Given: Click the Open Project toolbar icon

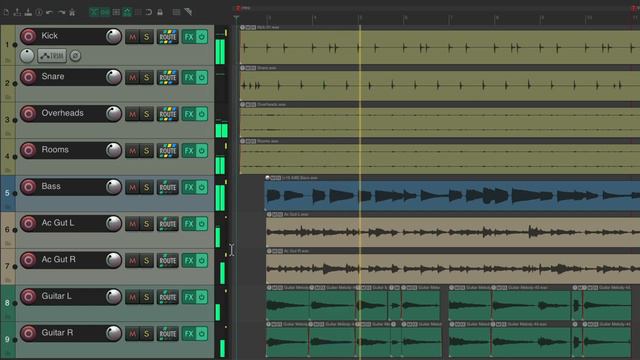Looking at the screenshot, I should (x=17, y=12).
